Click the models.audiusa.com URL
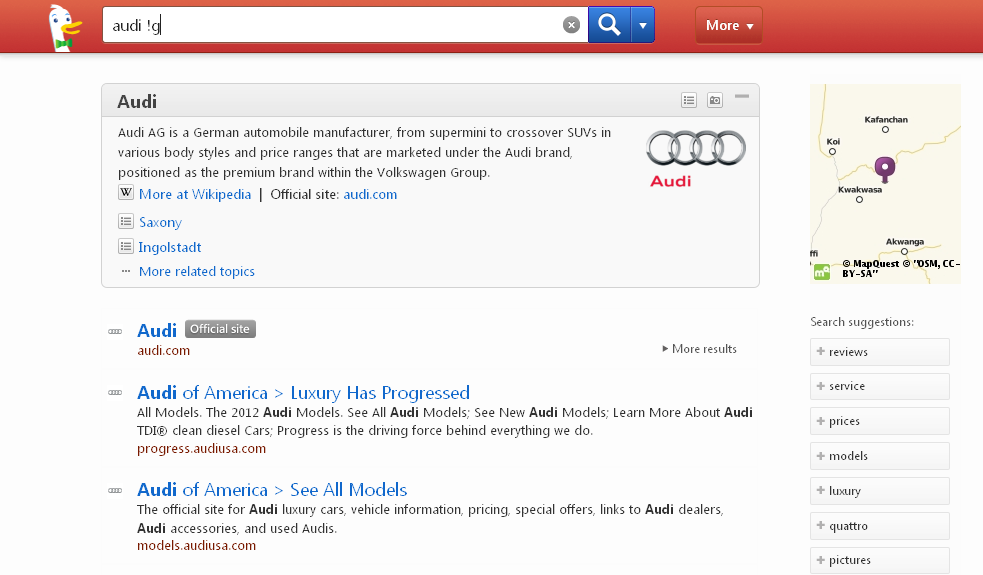The image size is (983, 575). pos(196,546)
